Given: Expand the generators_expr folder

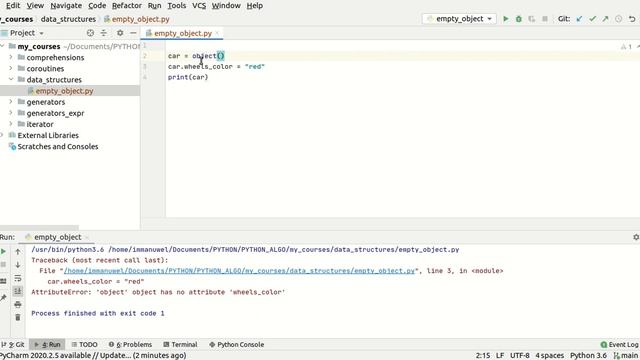Looking at the screenshot, I should point(11,113).
